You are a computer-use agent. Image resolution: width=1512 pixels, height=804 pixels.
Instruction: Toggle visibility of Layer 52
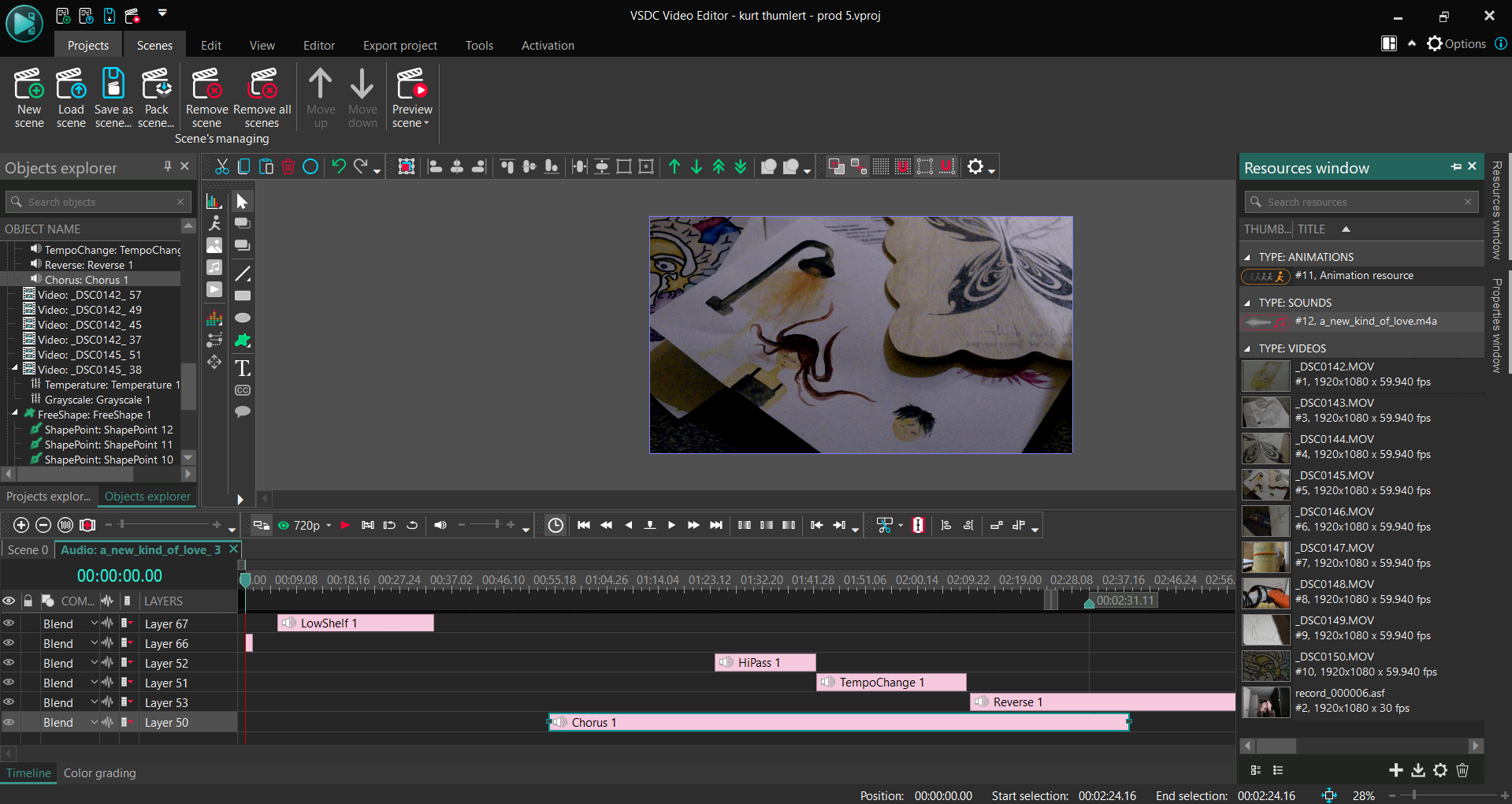(x=9, y=662)
